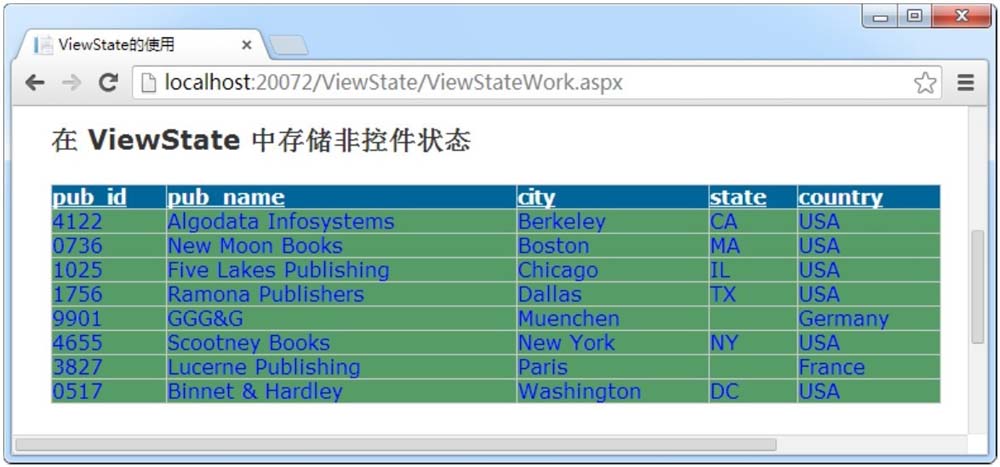Bookmark this page with the star icon
The width and height of the screenshot is (1000, 467).
pos(925,83)
